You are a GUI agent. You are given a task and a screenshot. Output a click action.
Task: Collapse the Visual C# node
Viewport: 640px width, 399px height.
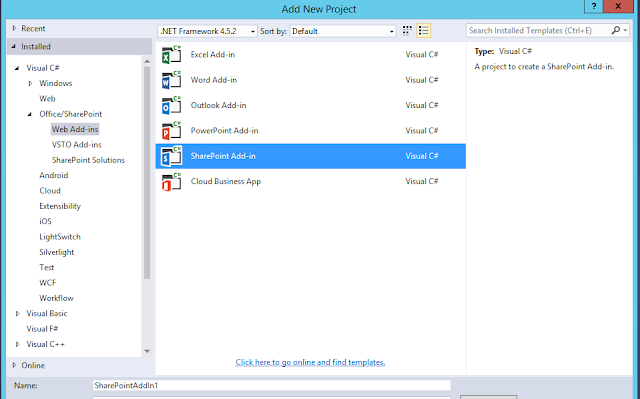[17, 68]
